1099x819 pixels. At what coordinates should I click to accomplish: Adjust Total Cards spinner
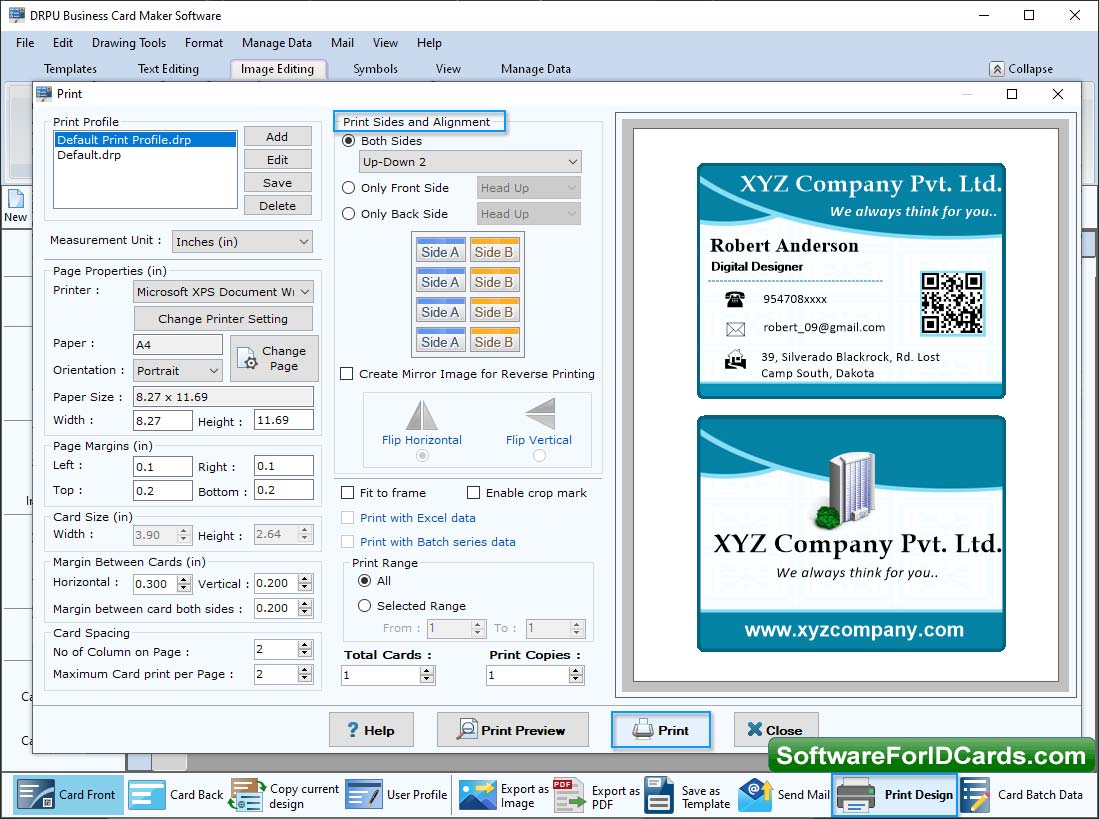coord(427,675)
